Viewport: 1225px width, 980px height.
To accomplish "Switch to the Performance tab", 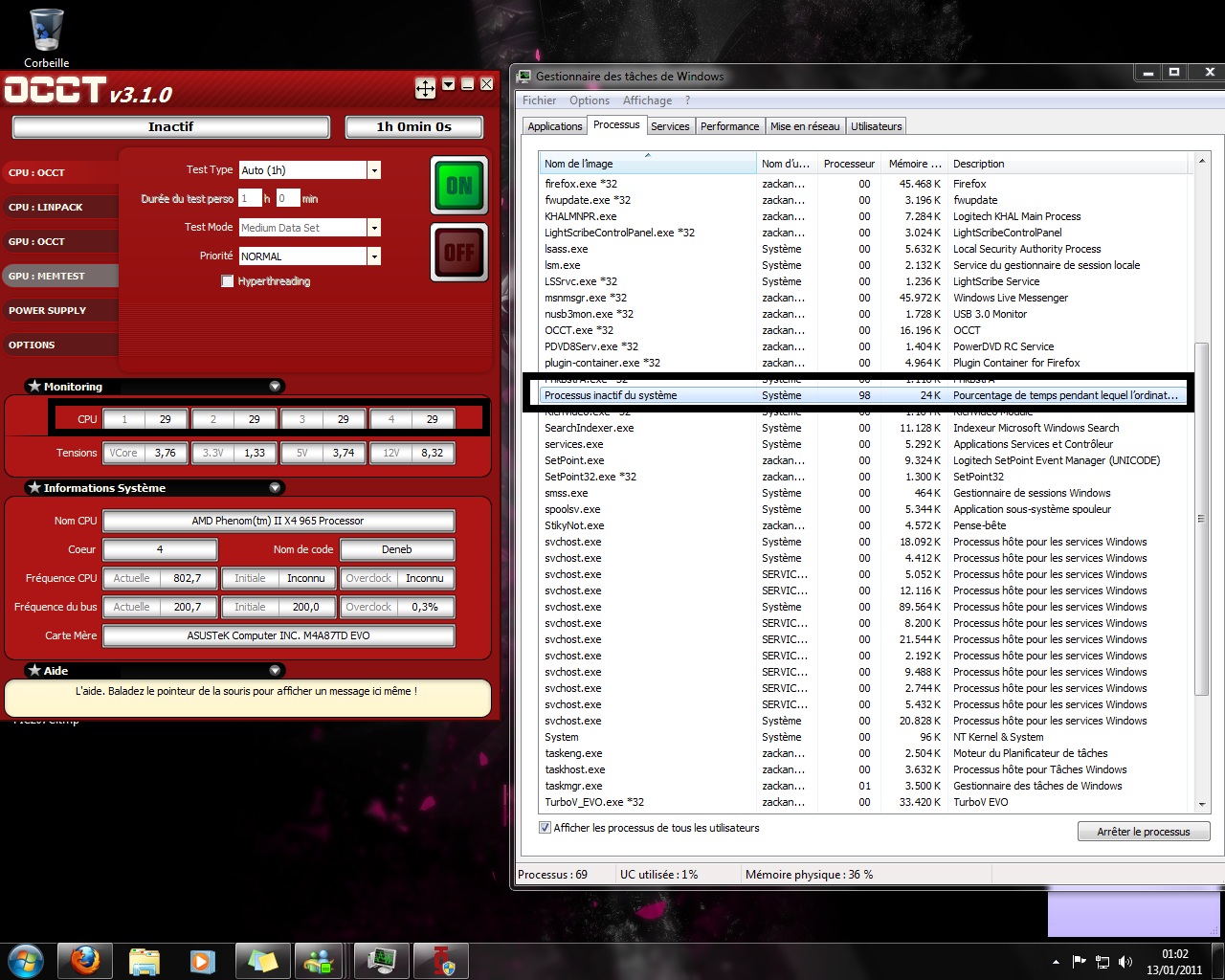I will point(729,126).
